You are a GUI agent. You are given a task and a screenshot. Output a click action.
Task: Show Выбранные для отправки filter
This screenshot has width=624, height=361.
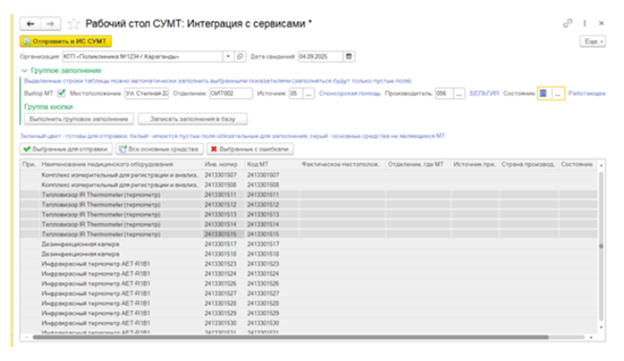(x=66, y=149)
